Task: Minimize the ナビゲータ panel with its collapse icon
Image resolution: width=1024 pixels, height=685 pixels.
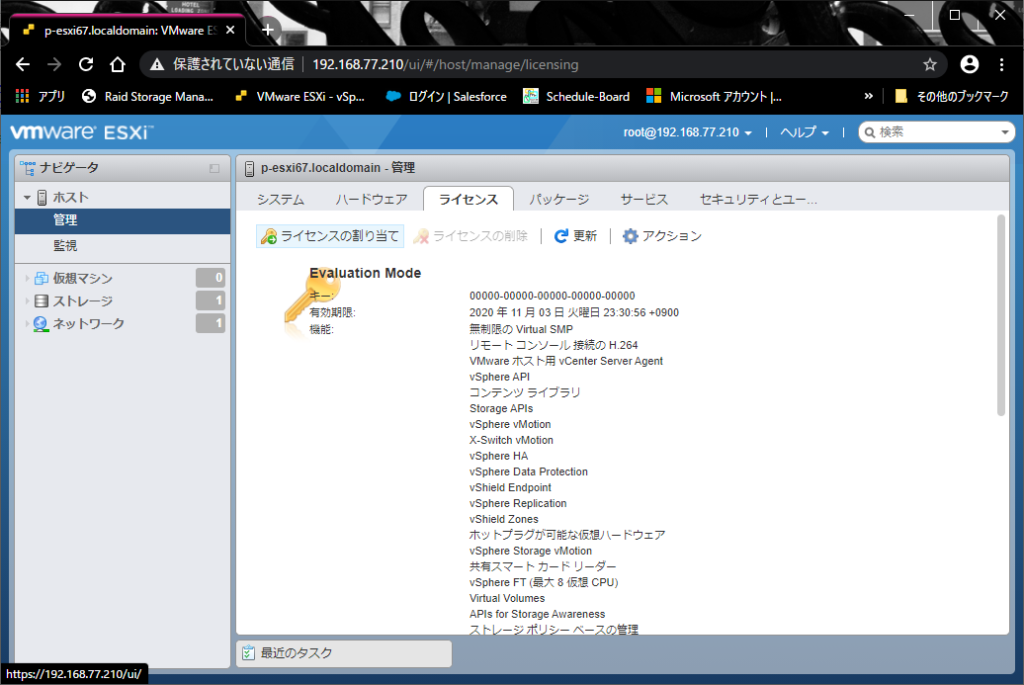Action: 214,168
